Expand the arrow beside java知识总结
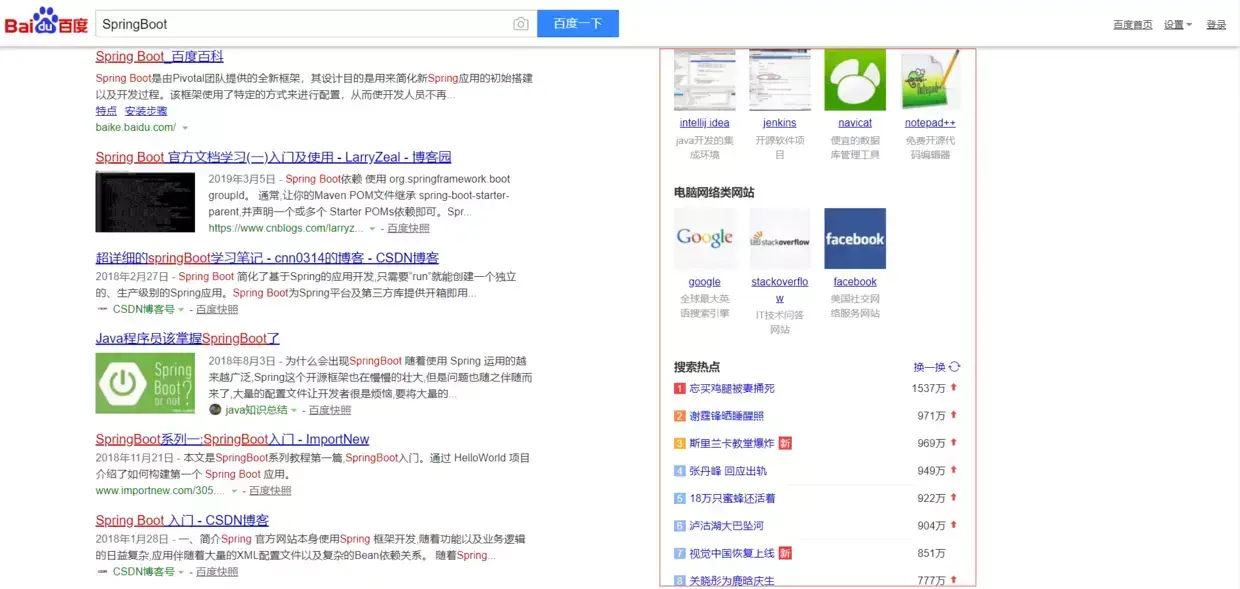This screenshot has height=589, width=1240. pyautogui.click(x=294, y=410)
